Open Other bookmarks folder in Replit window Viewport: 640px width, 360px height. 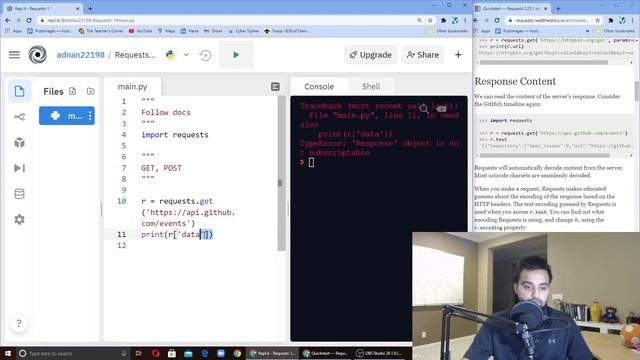coord(448,31)
